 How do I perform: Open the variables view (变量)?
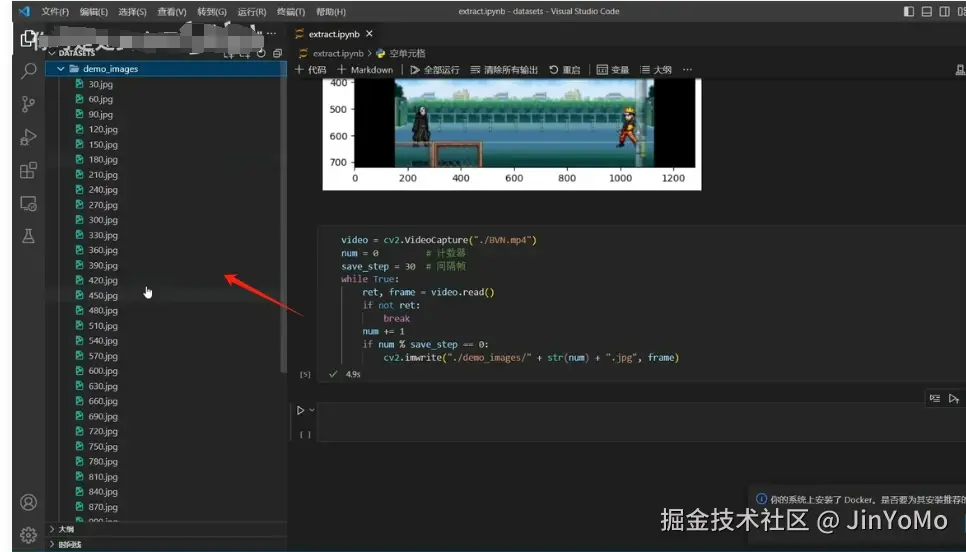coord(613,70)
